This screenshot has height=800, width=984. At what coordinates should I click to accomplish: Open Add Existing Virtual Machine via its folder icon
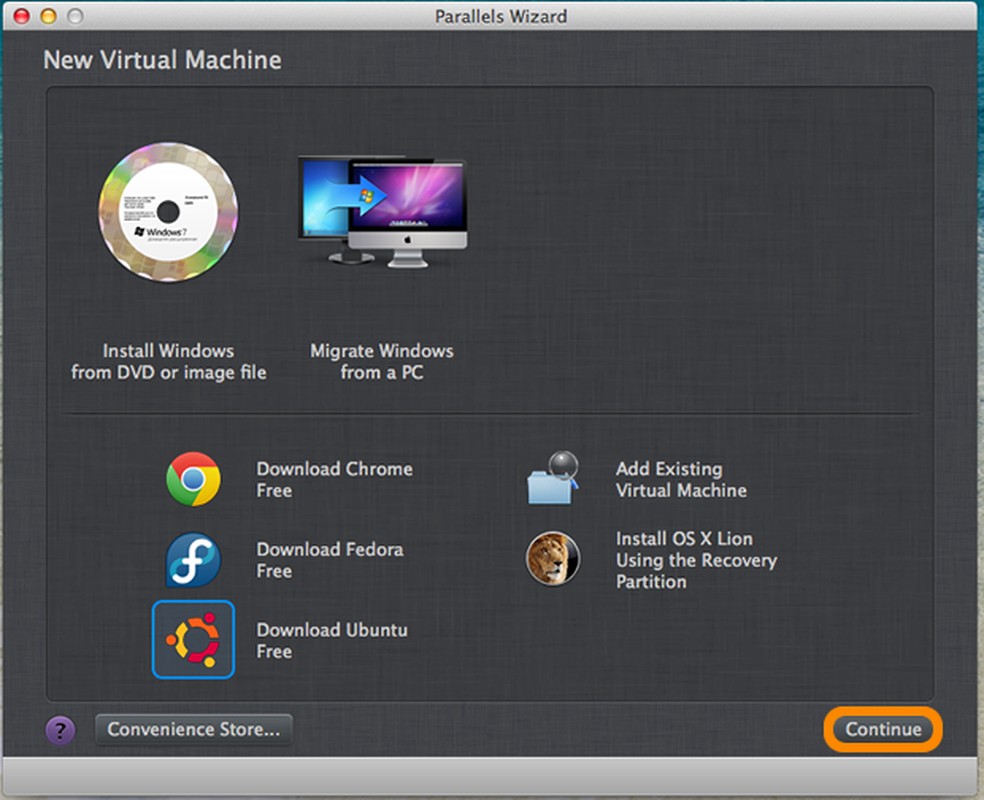(x=553, y=479)
